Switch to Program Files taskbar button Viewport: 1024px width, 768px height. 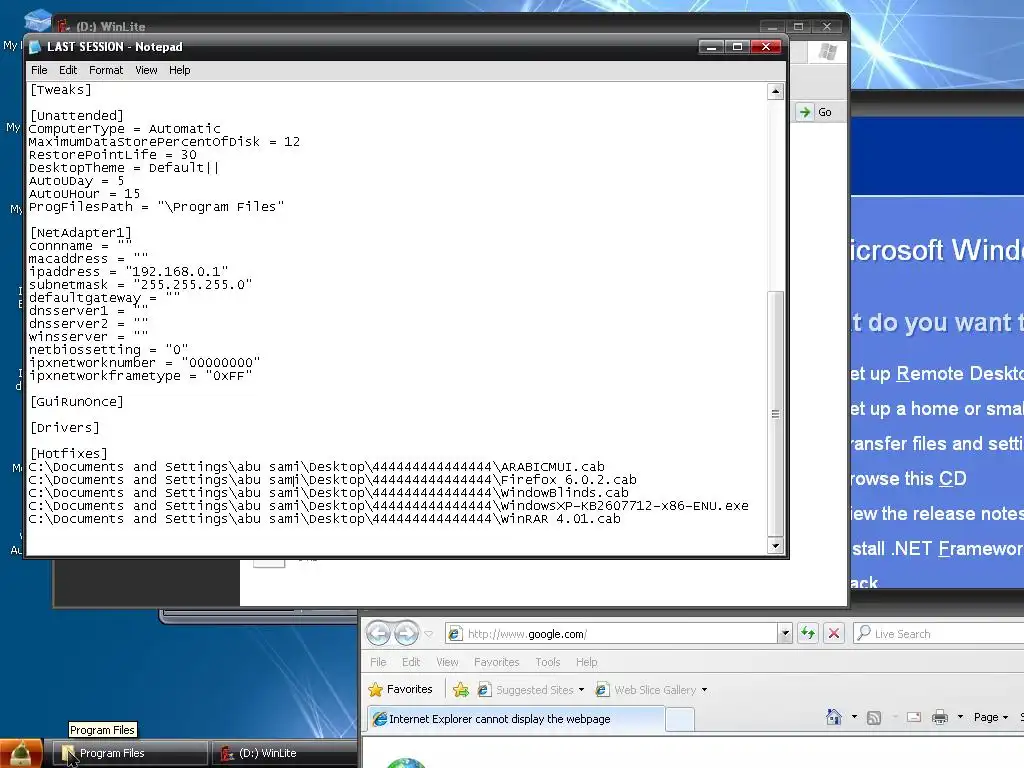129,754
